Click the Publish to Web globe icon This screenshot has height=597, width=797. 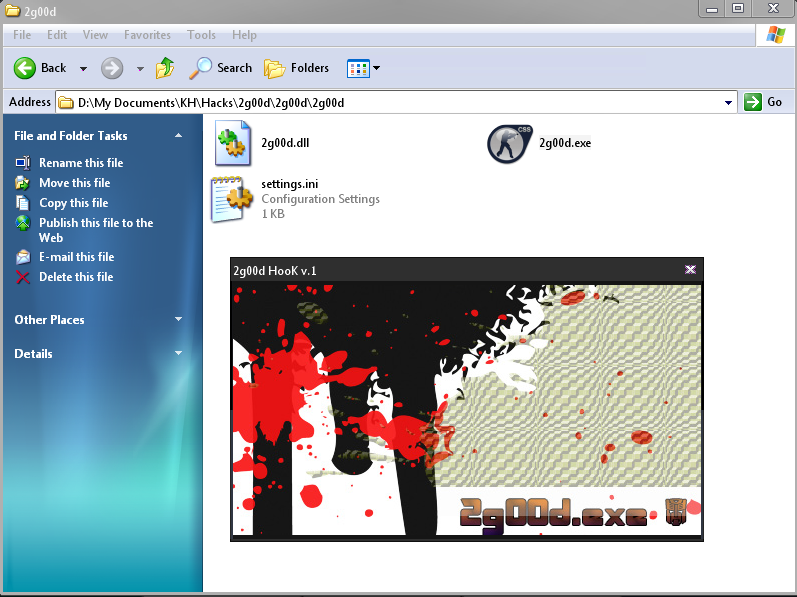[23, 223]
